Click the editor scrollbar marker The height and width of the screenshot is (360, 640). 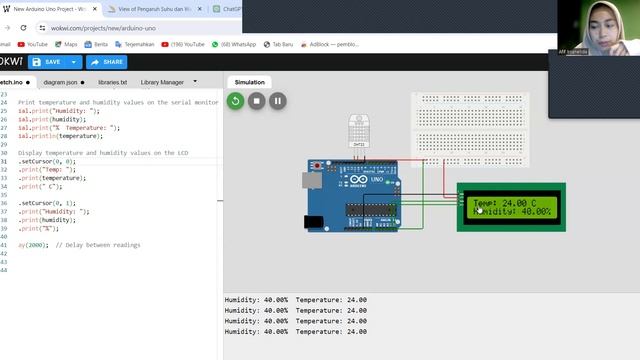(220, 200)
